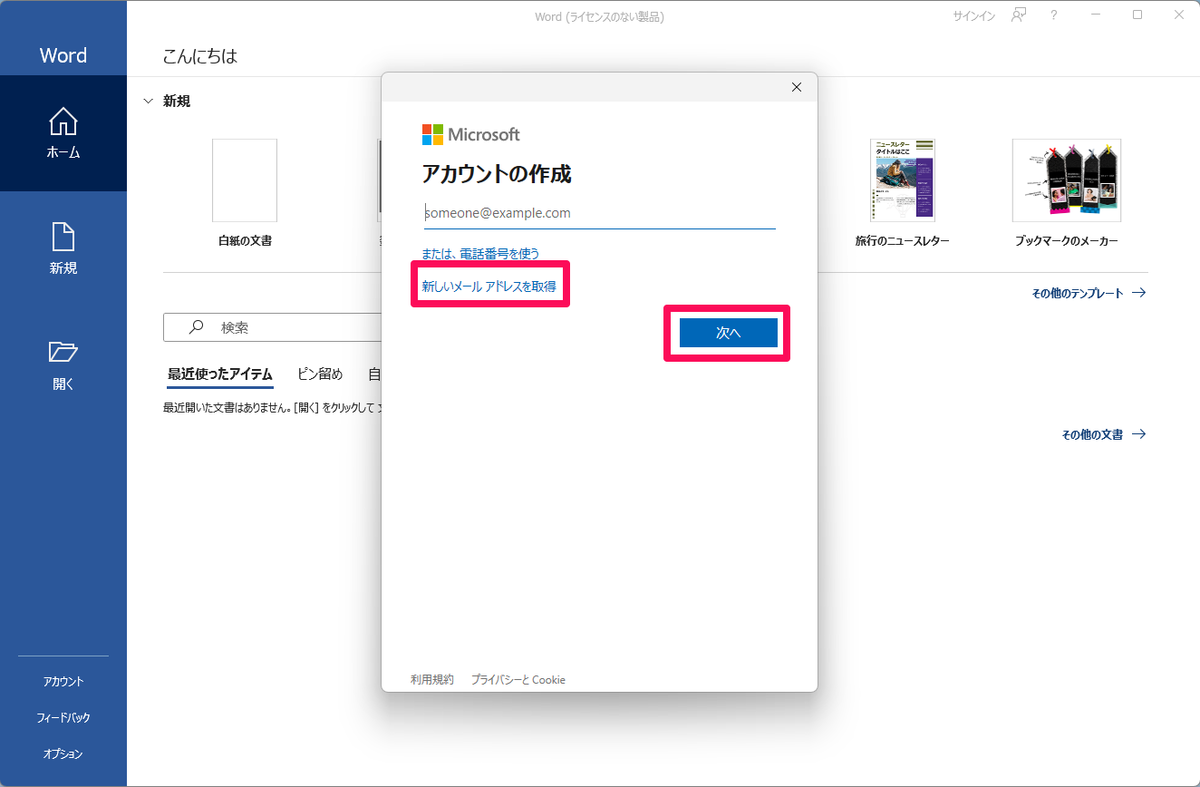Close the account creation dialog
The width and height of the screenshot is (1200, 787).
796,87
